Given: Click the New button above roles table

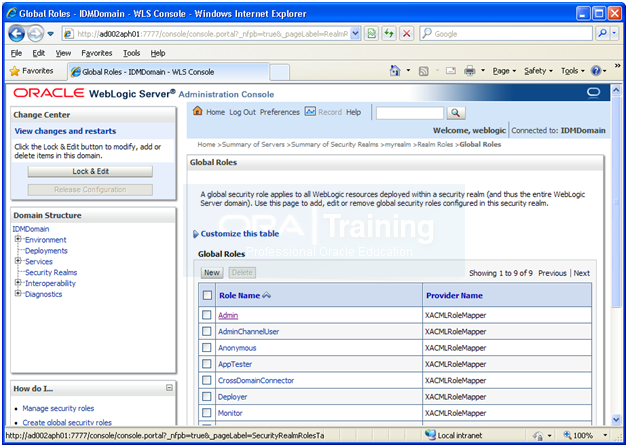Looking at the screenshot, I should coord(211,273).
